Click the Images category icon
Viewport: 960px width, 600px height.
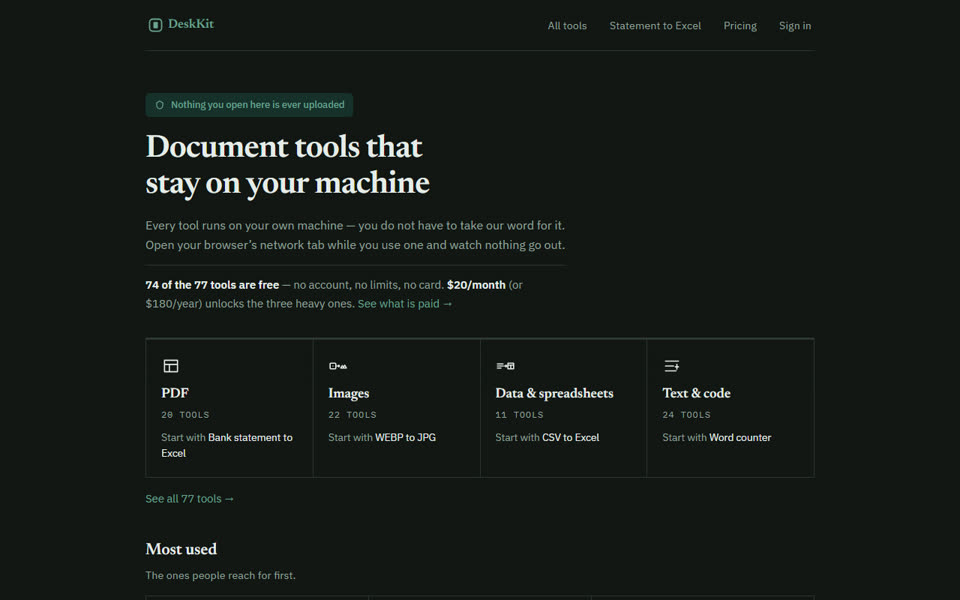tap(338, 366)
